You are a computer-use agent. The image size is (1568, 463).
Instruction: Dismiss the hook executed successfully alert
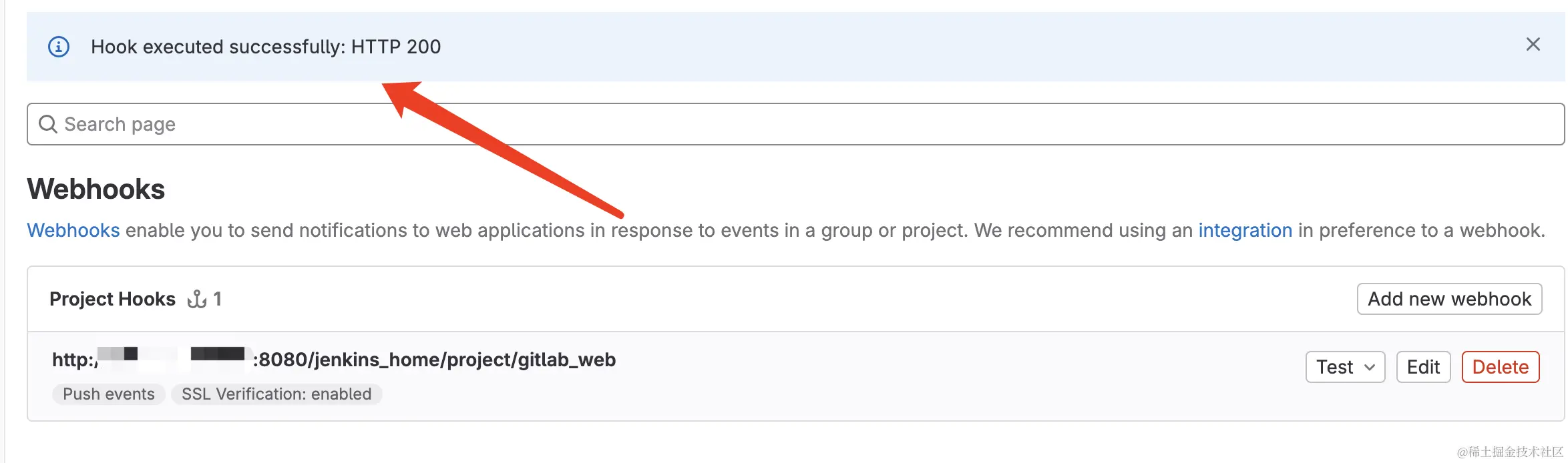click(x=1533, y=45)
